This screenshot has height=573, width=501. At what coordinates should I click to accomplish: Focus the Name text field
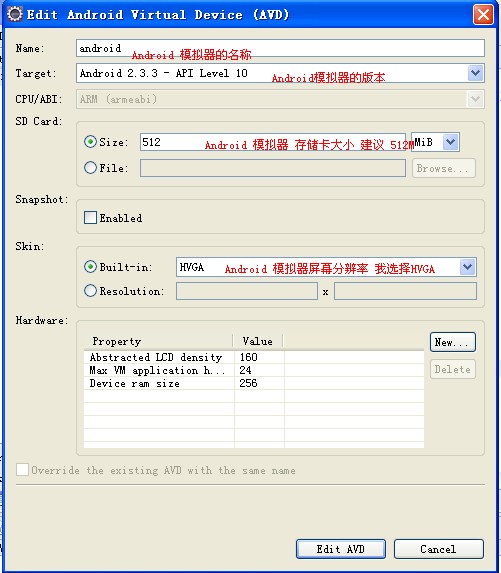280,48
